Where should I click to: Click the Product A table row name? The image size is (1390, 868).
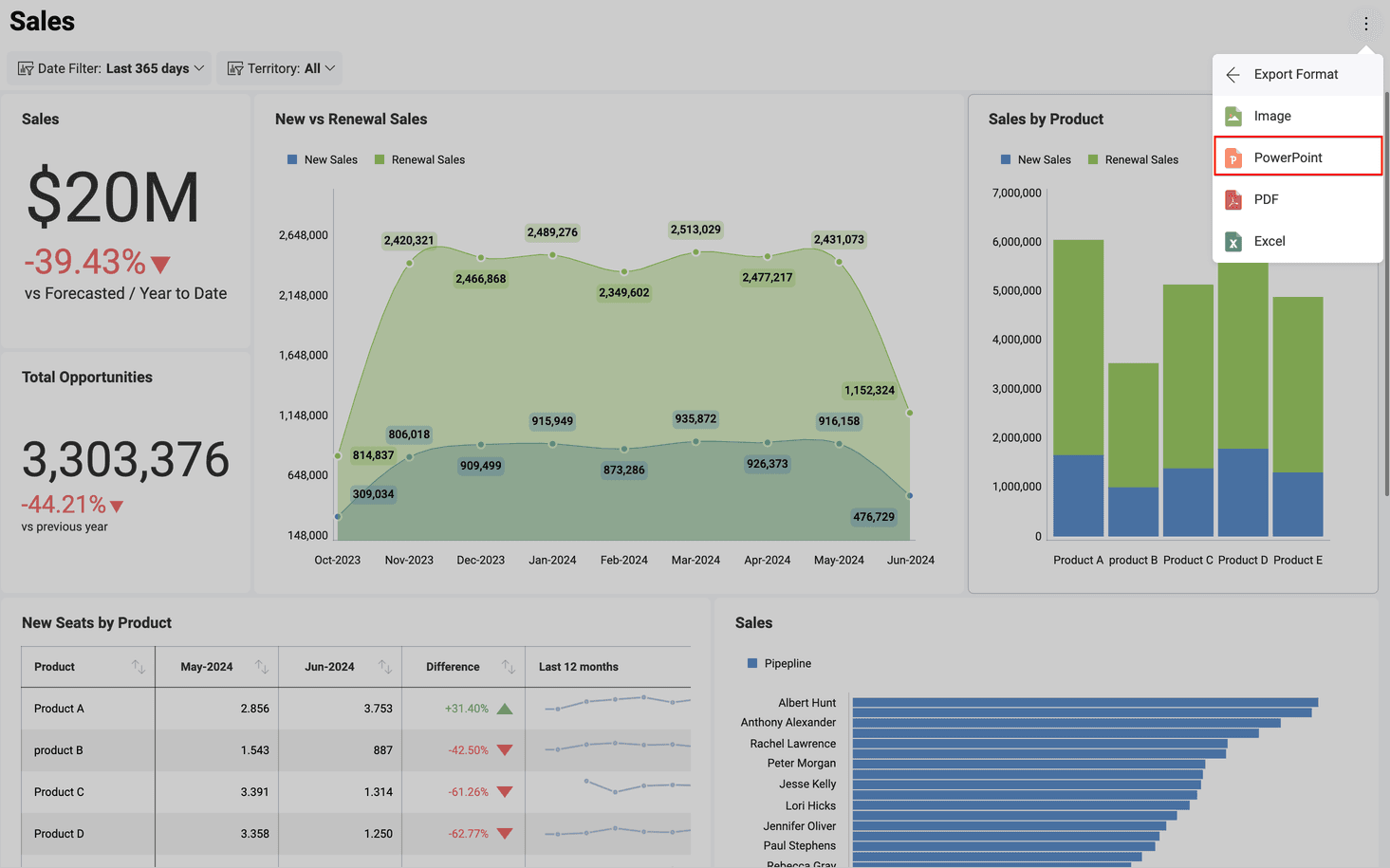[59, 709]
